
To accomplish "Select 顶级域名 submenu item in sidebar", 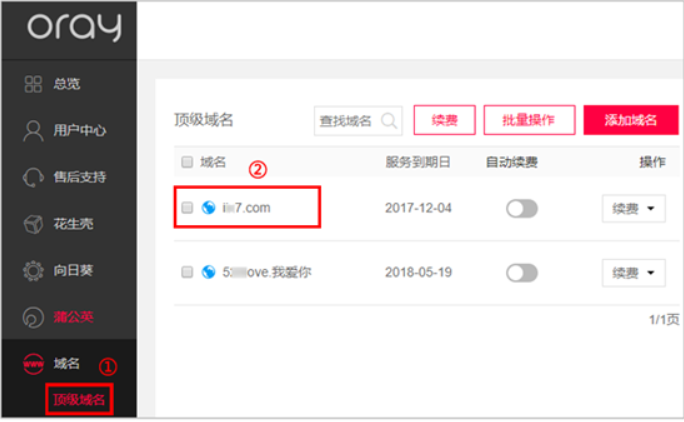I will coord(79,400).
